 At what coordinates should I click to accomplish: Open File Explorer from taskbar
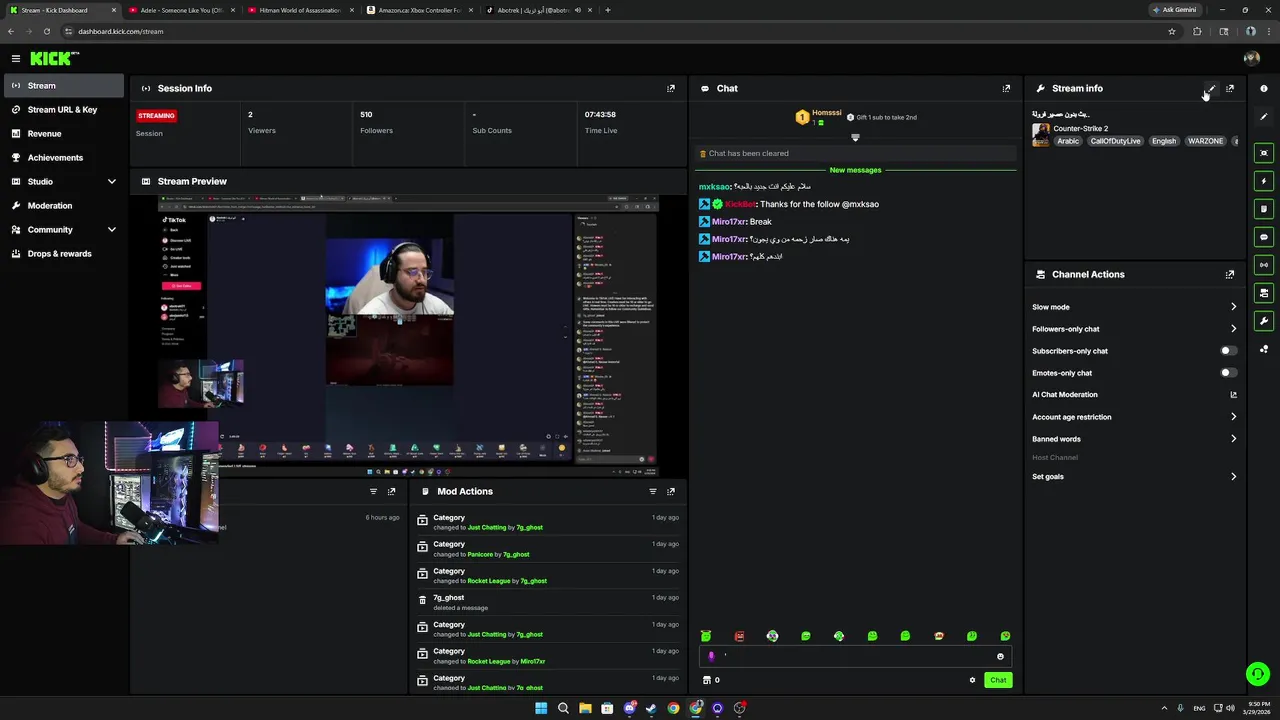[x=585, y=708]
